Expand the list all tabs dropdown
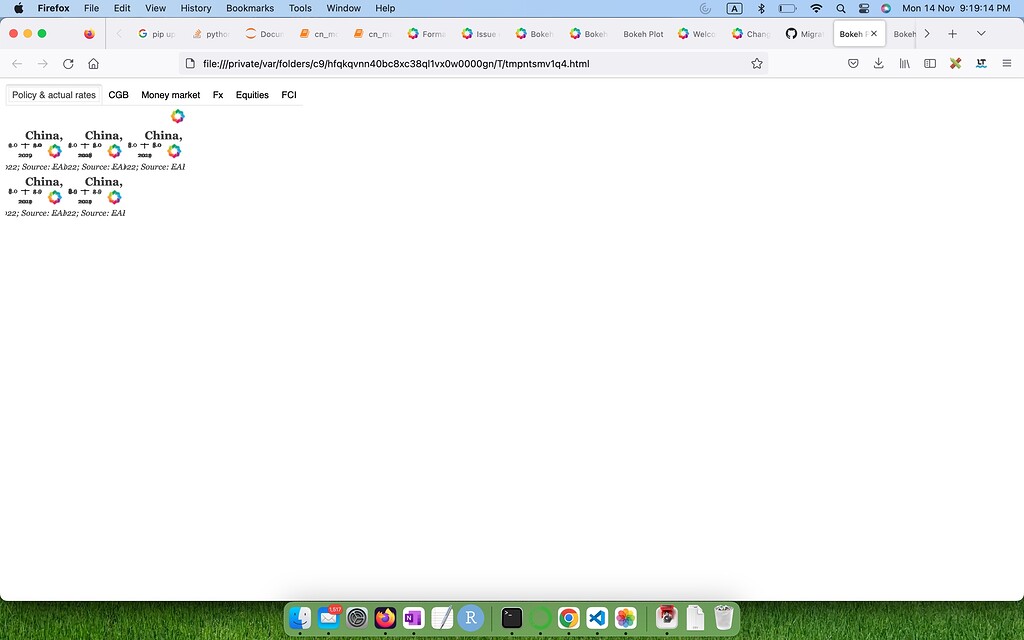 click(x=981, y=33)
